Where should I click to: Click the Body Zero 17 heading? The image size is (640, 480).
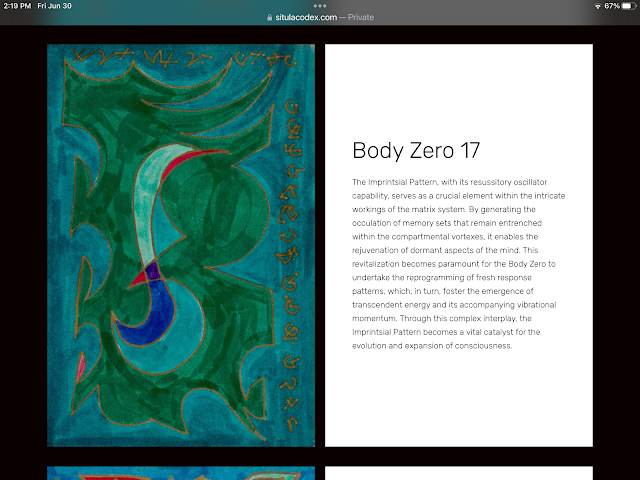(416, 150)
